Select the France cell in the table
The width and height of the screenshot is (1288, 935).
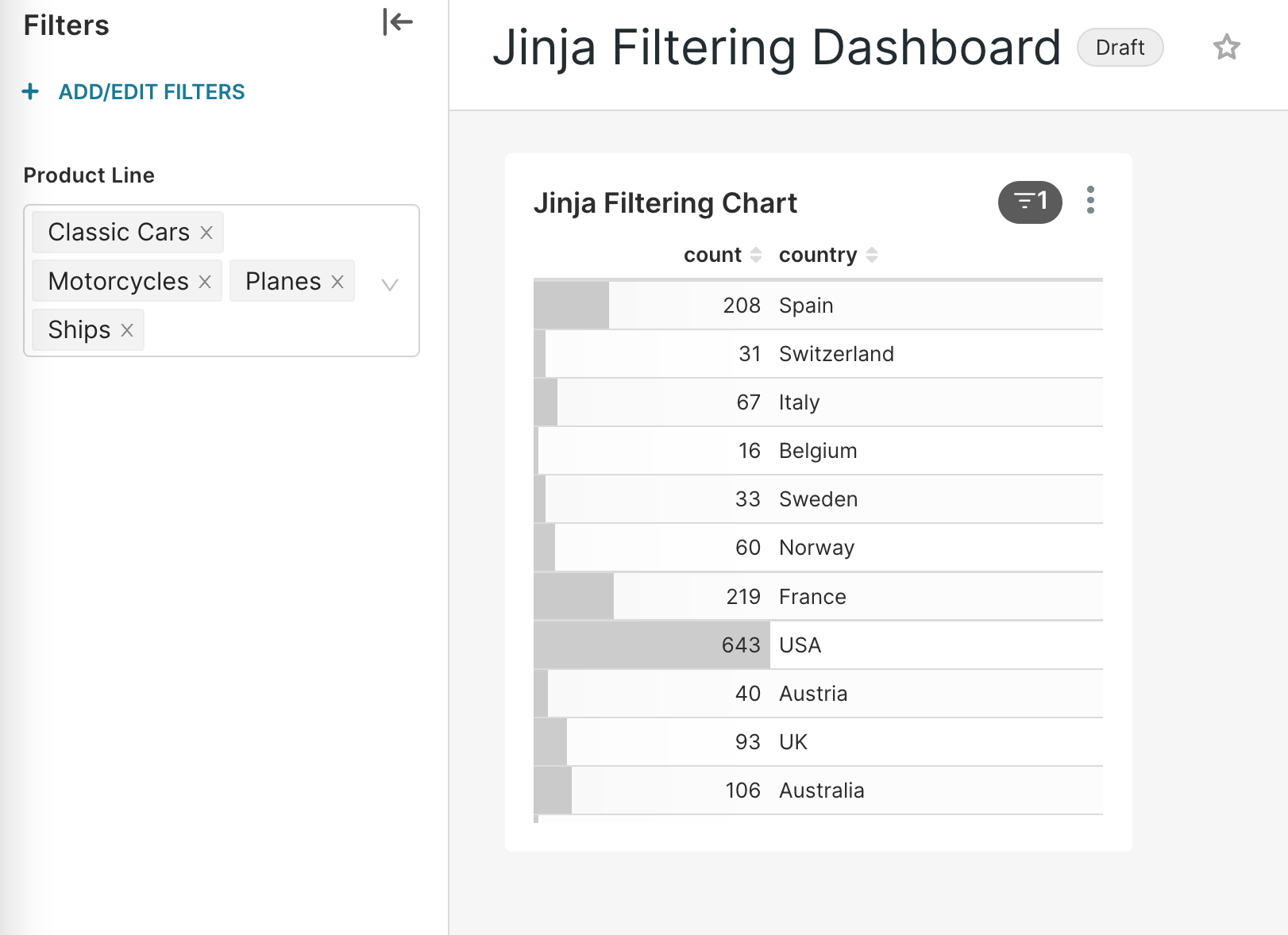(x=812, y=597)
